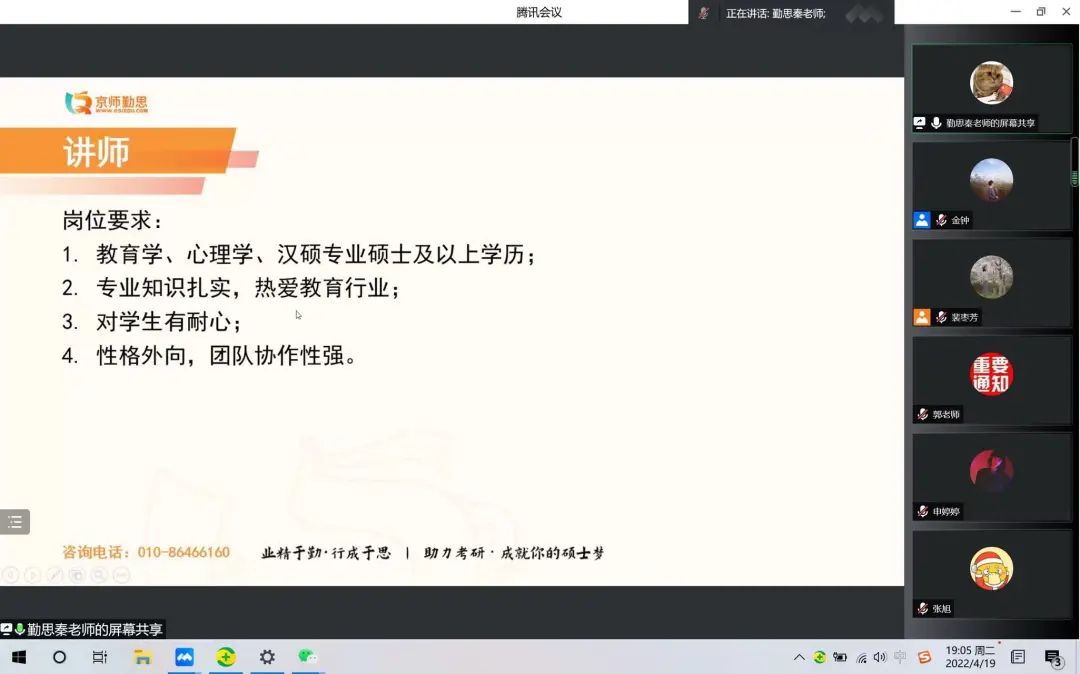
Task: Select the 郭老师 participant tile
Action: point(991,380)
